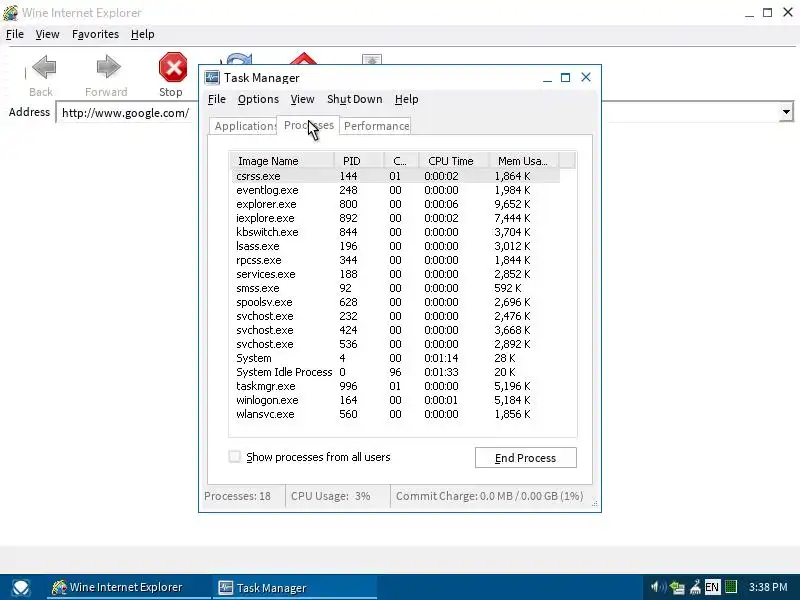Click the Wine Internet Explorer title bar icon
Screen dimensions: 800x600
coord(10,12)
